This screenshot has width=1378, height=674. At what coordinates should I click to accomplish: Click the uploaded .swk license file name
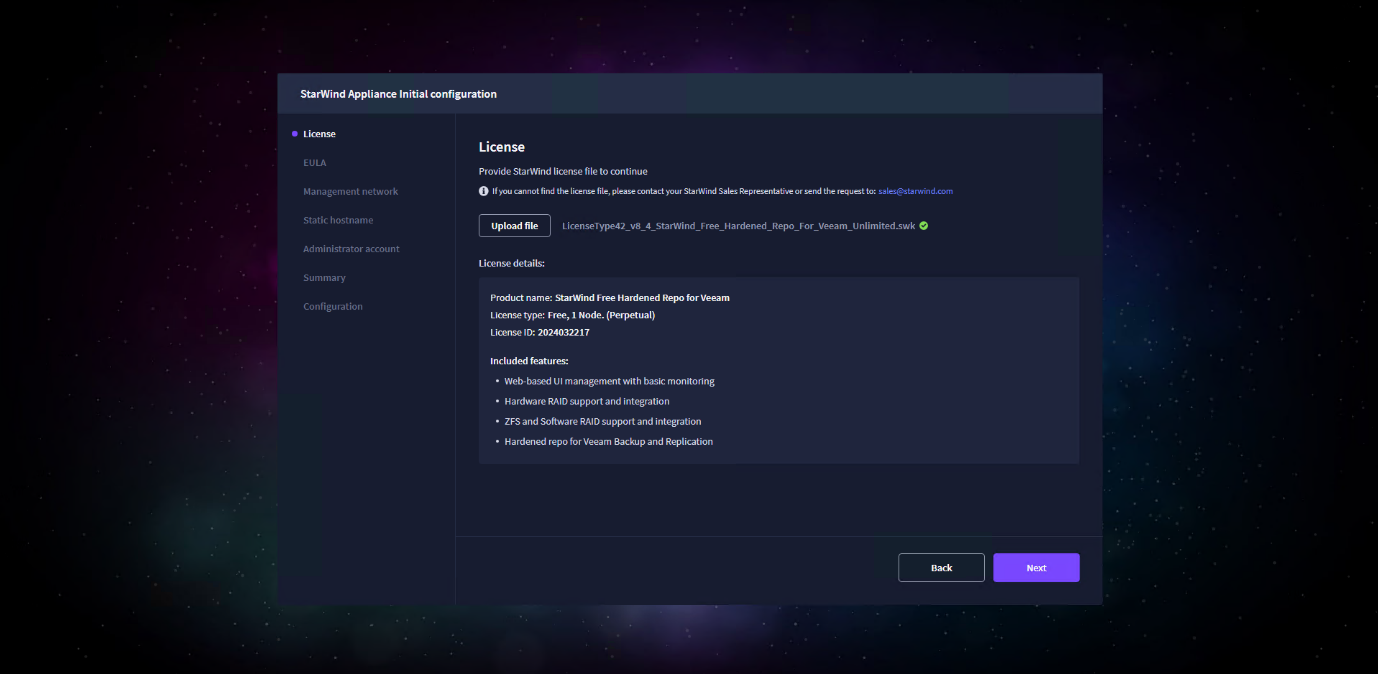pyautogui.click(x=739, y=226)
